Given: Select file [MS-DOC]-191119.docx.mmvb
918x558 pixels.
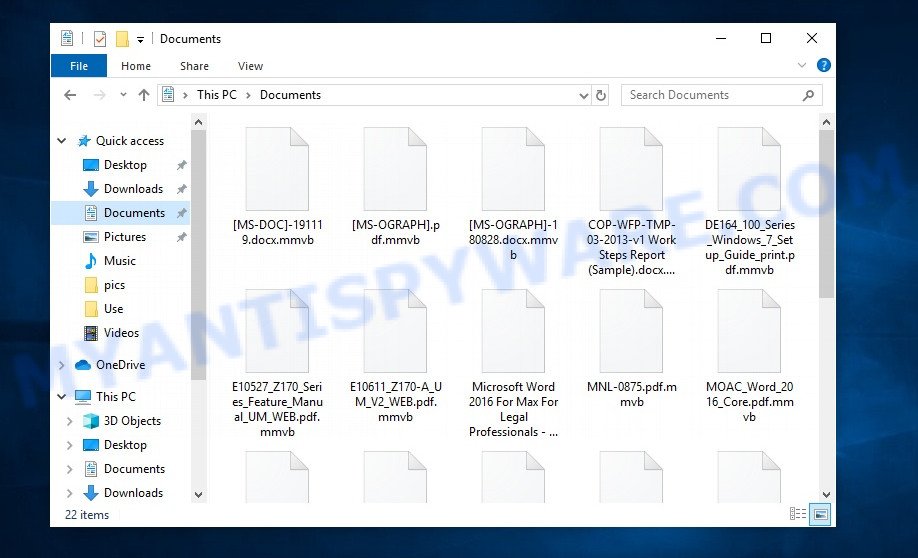Looking at the screenshot, I should tap(278, 187).
